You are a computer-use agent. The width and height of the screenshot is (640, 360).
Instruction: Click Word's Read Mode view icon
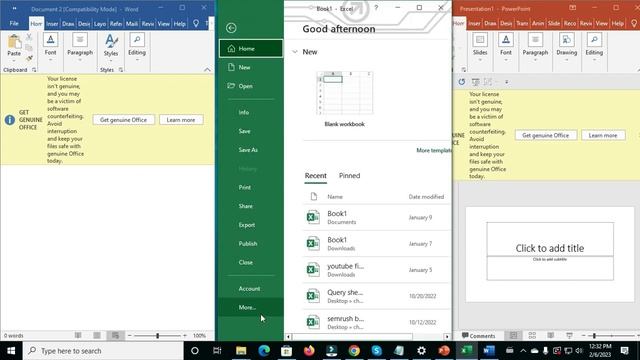point(78,336)
